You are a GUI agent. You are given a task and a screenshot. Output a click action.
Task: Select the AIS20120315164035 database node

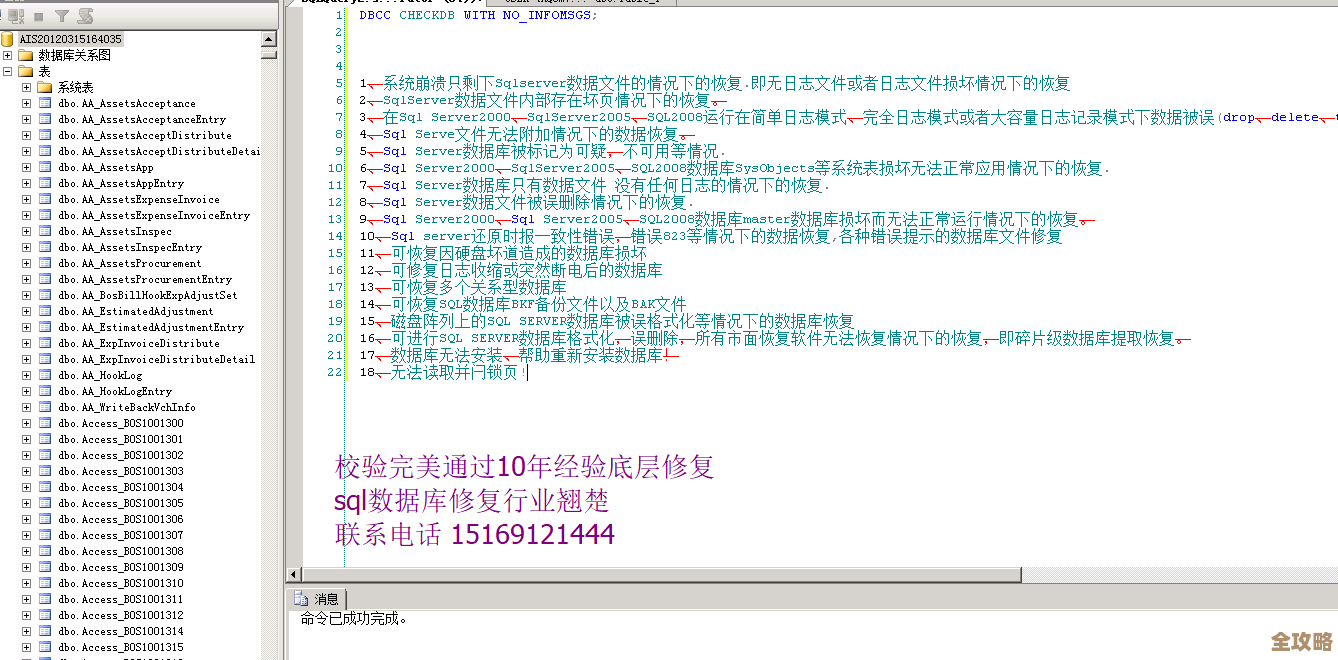(70, 39)
